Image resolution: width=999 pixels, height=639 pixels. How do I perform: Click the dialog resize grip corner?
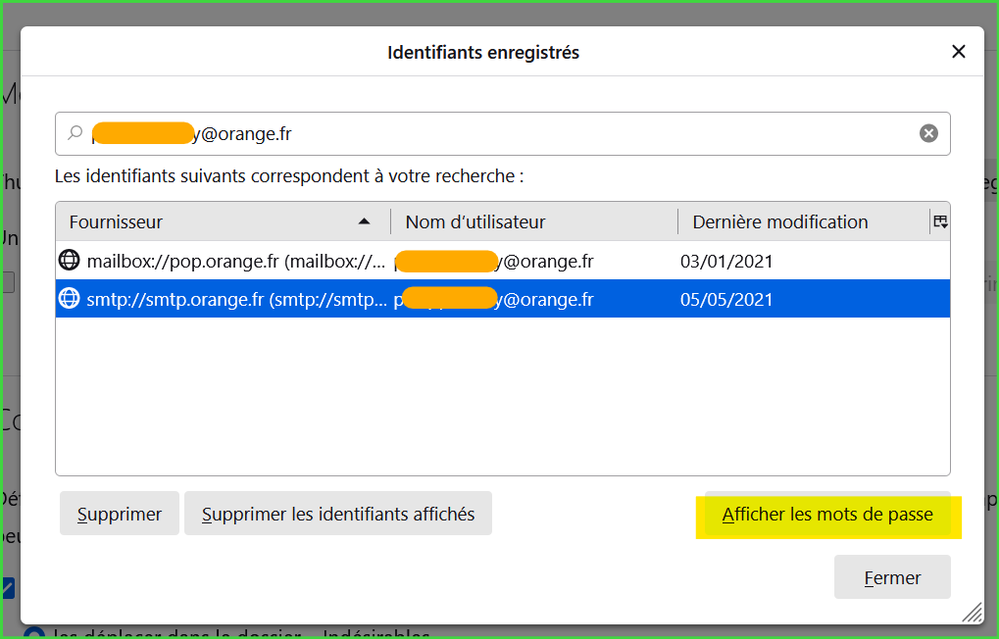click(x=971, y=612)
